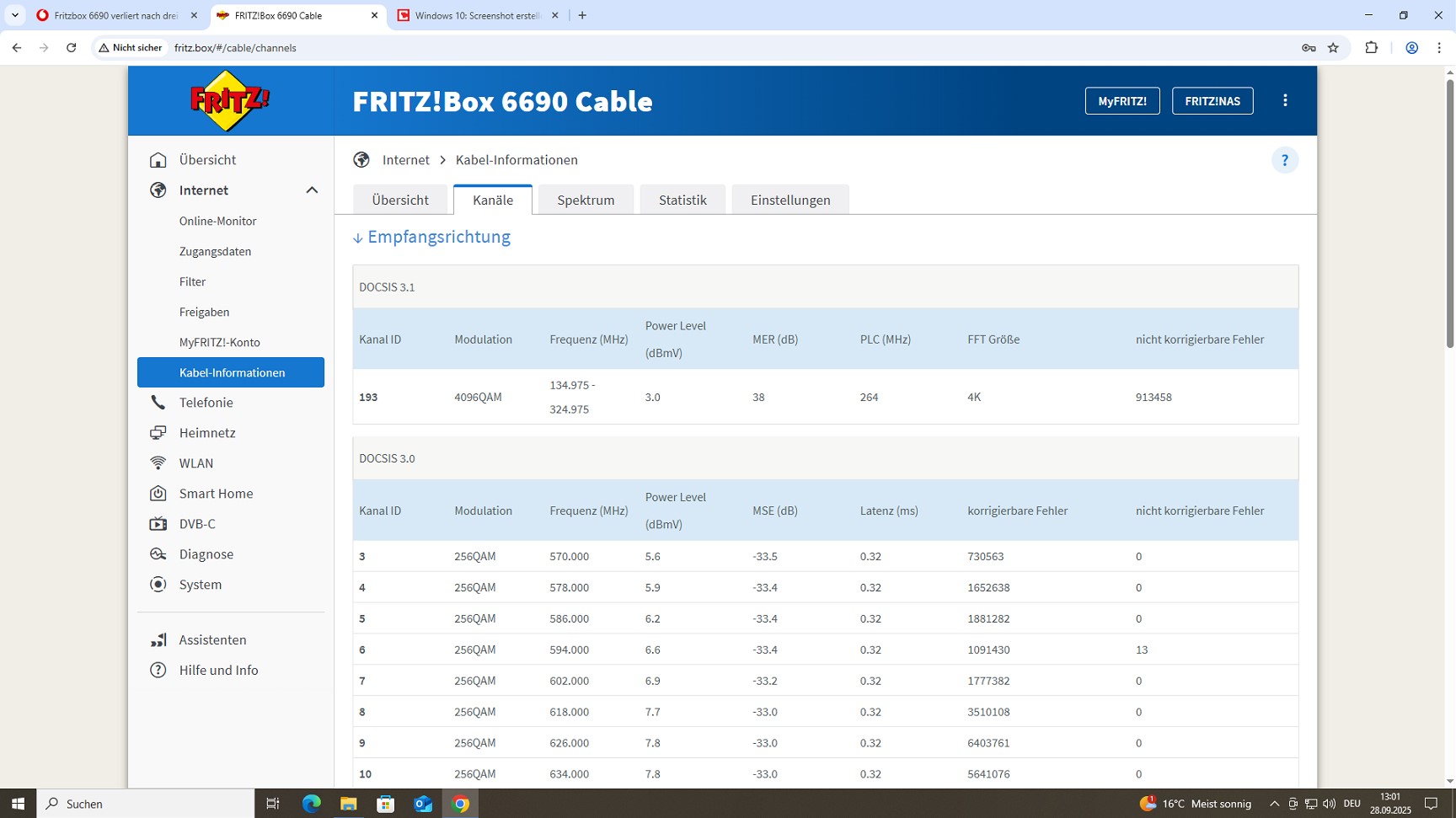Select Kabel-Informationen in sidebar
Screen dimensions: 1456x818
(x=231, y=372)
